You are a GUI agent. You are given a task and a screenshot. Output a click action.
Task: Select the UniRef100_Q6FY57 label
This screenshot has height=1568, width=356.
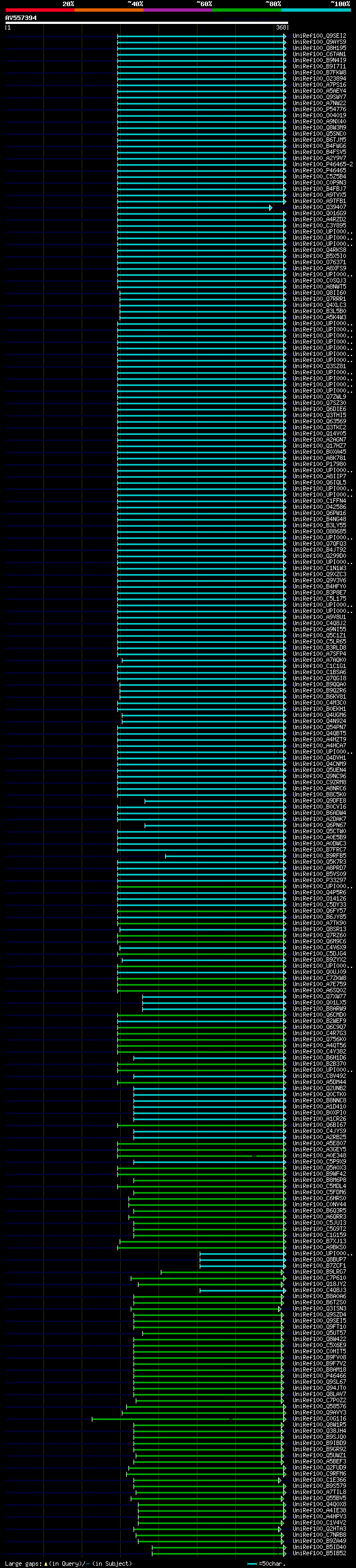[x=319, y=911]
